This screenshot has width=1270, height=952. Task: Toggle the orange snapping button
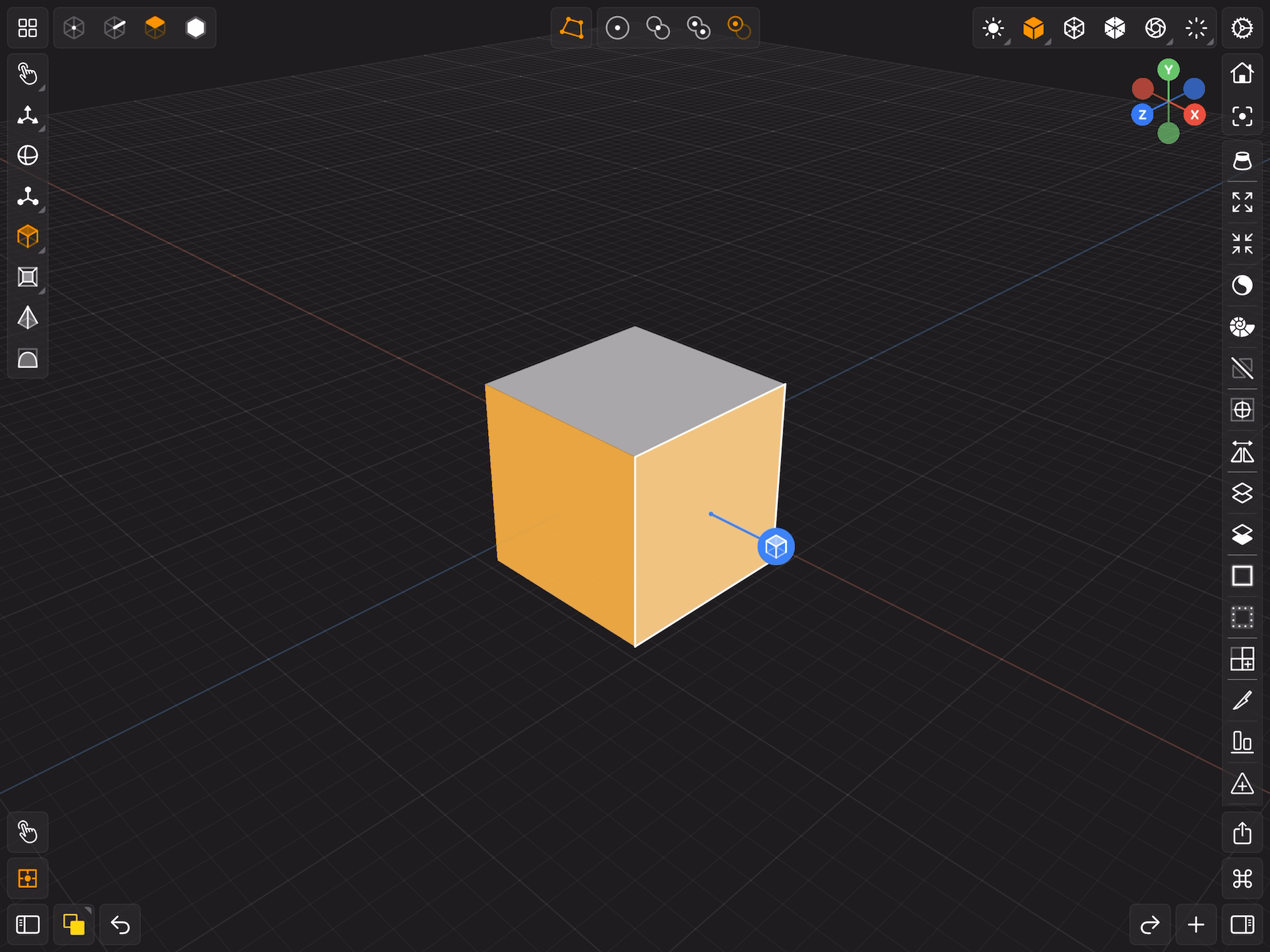coord(27,878)
